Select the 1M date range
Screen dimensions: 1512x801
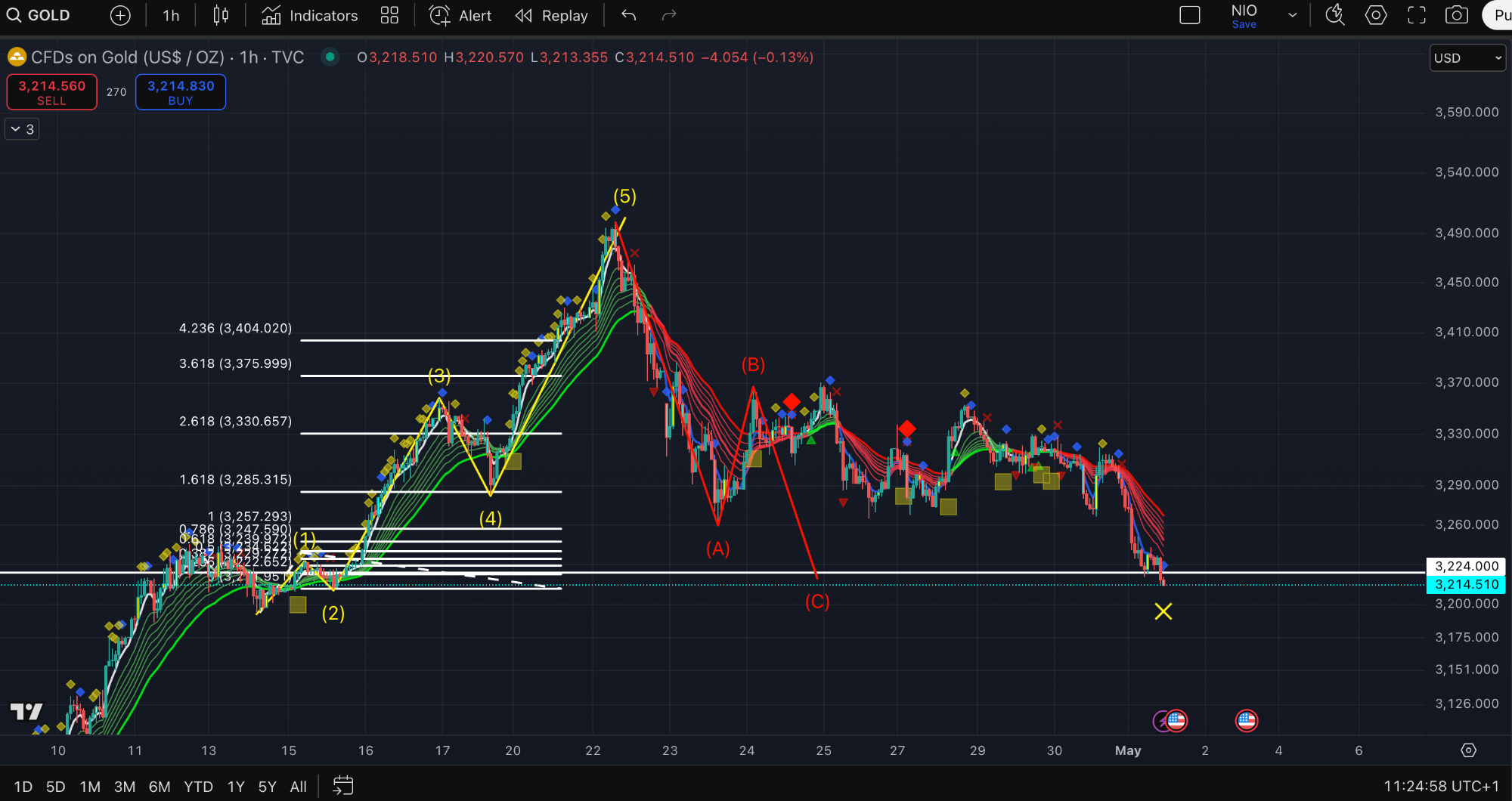[x=90, y=787]
